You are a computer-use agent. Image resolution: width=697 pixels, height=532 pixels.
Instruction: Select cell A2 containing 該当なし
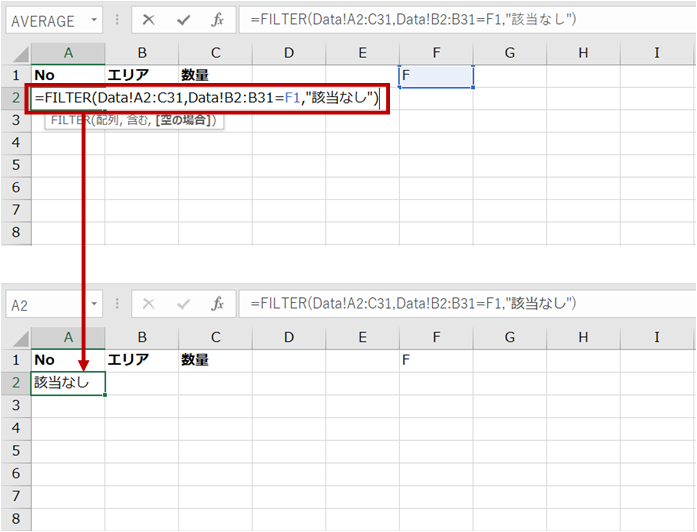click(68, 382)
